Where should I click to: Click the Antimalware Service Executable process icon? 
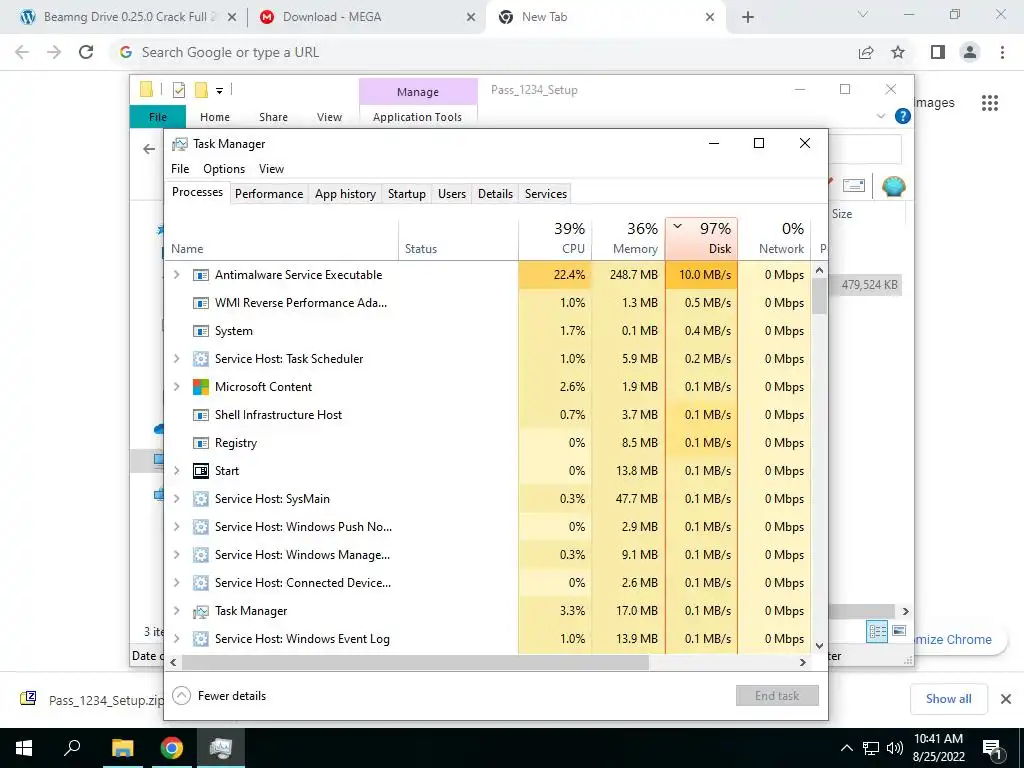point(200,275)
